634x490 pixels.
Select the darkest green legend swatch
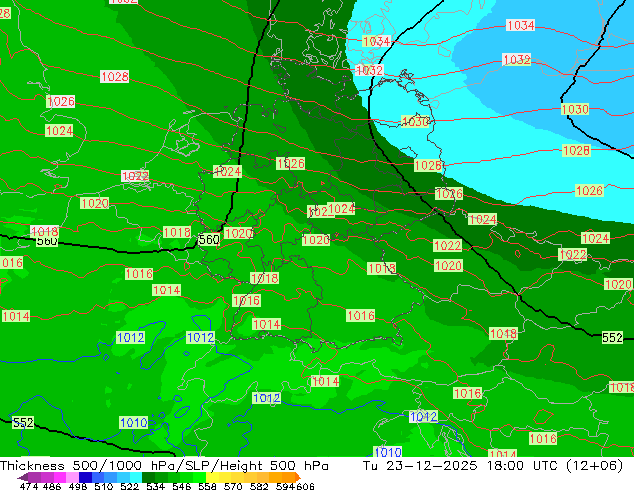click(148, 477)
